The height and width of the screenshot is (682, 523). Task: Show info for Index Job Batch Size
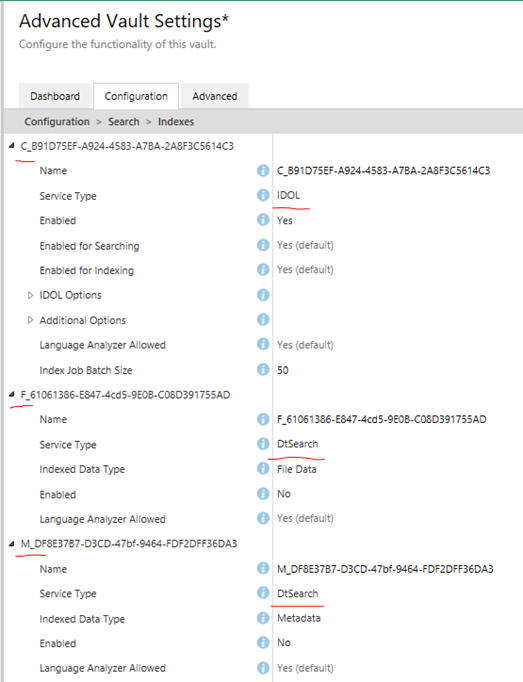[x=263, y=370]
